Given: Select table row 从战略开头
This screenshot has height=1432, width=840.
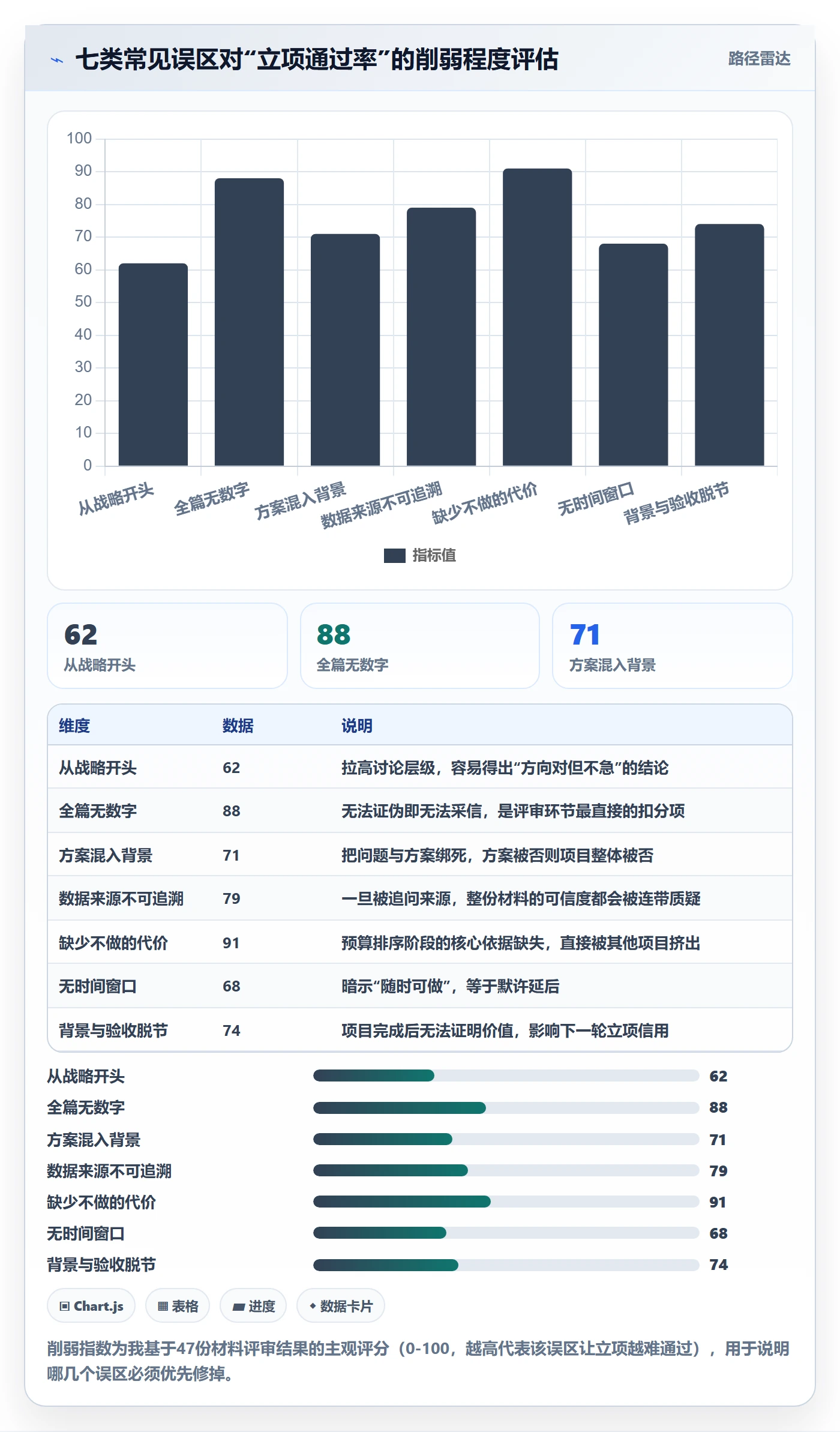Looking at the screenshot, I should pyautogui.click(x=420, y=767).
